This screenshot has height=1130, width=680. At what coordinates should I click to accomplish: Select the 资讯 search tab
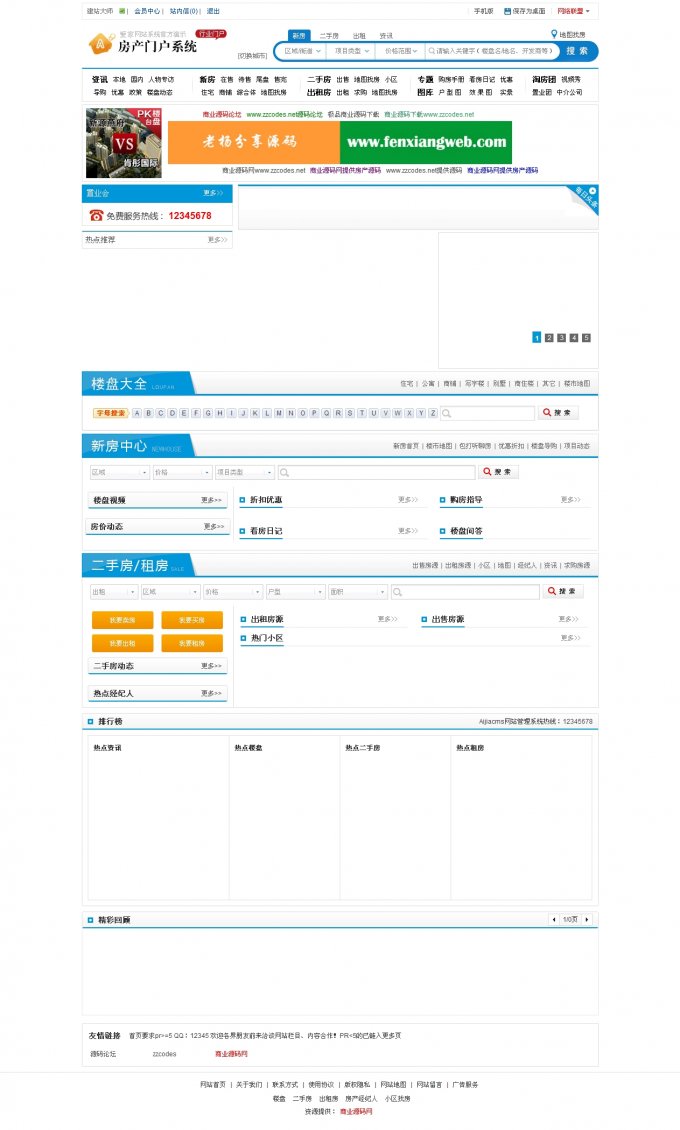point(386,35)
